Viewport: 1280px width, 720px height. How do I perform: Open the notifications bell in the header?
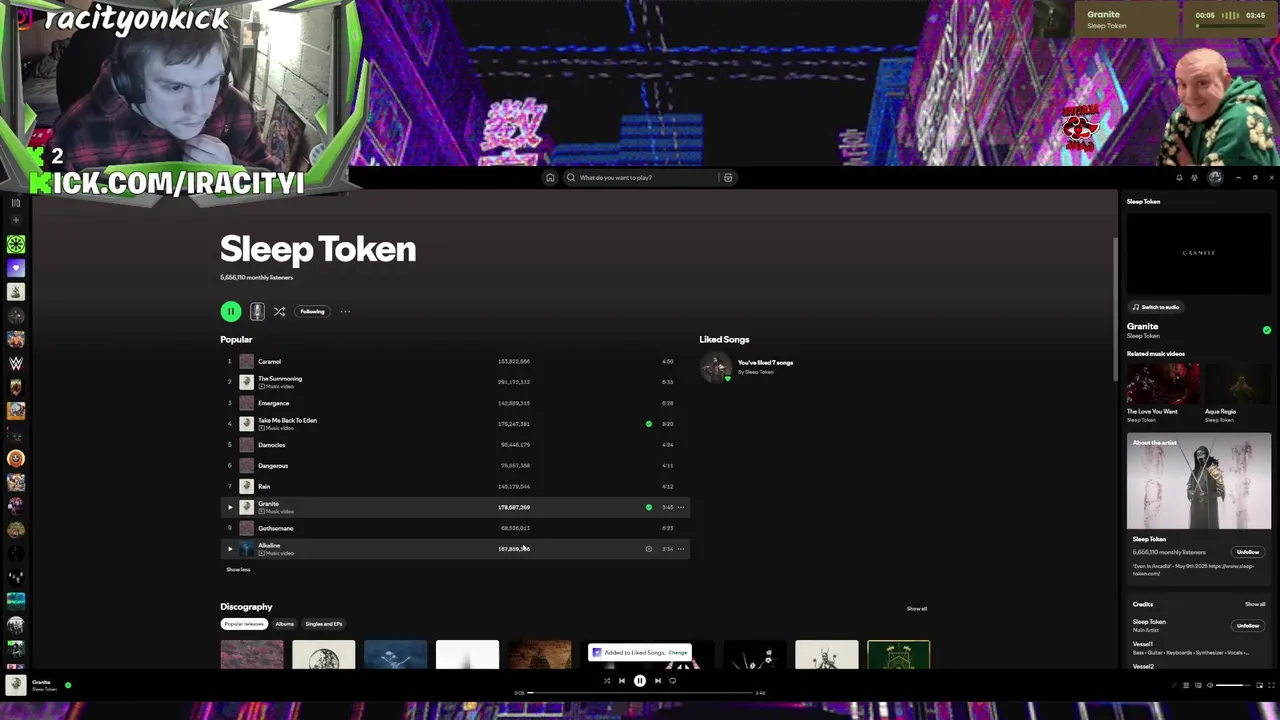[1179, 178]
